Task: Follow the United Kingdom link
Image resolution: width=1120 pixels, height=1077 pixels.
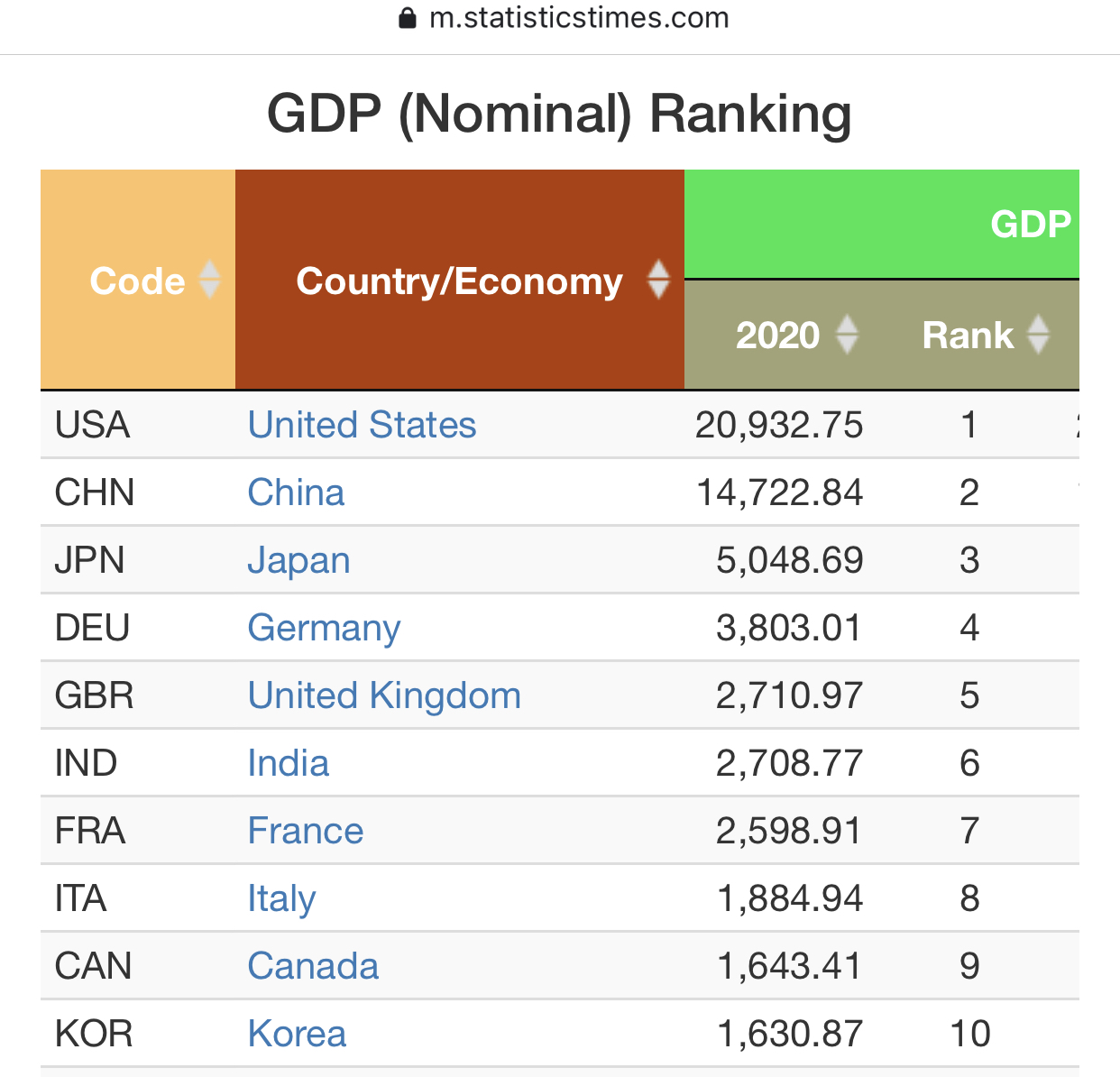Action: [384, 695]
